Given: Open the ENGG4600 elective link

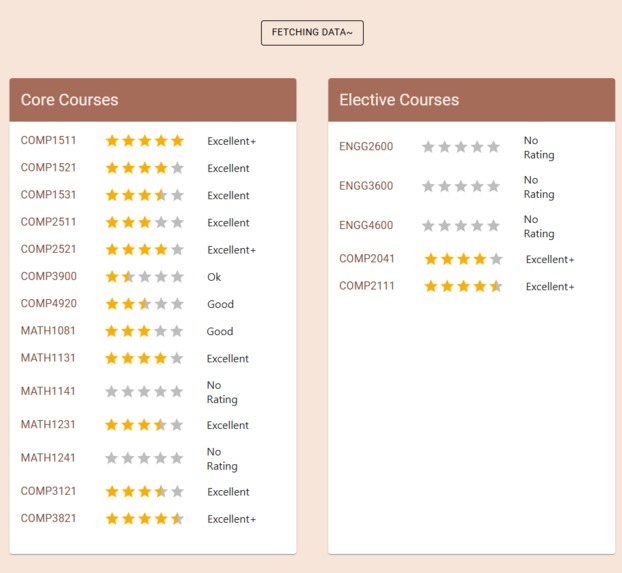Looking at the screenshot, I should coord(366,225).
